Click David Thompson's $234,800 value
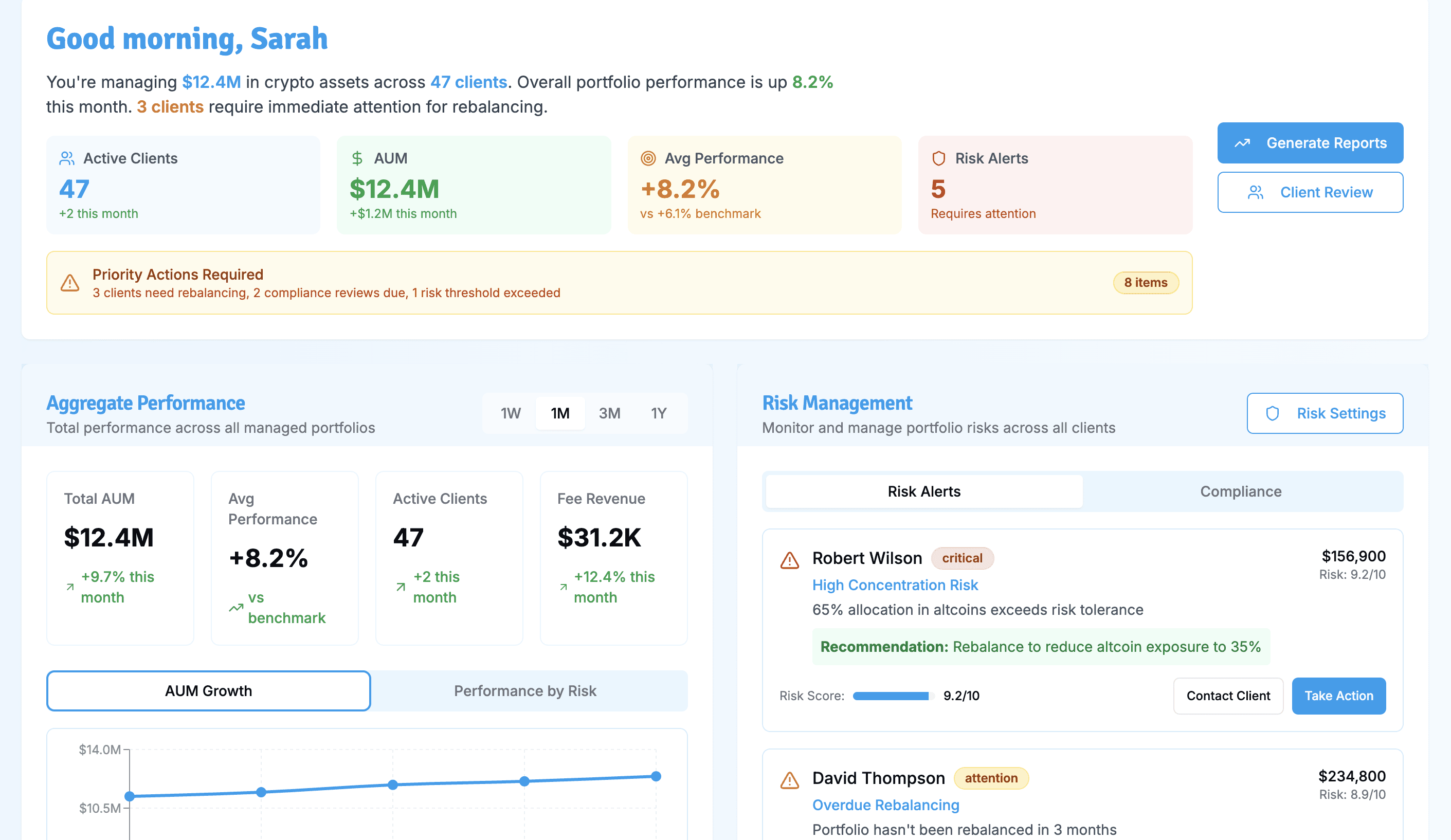The width and height of the screenshot is (1451, 840). tap(1352, 776)
